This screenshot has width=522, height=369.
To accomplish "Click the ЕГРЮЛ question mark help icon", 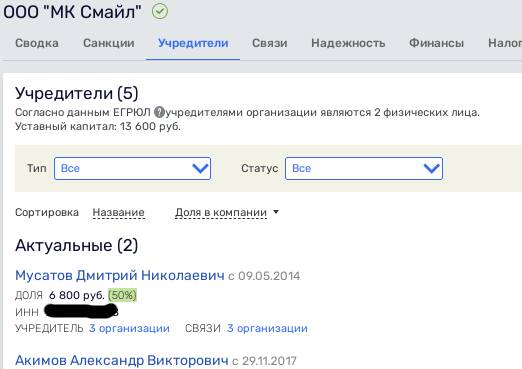I will click(x=159, y=112).
